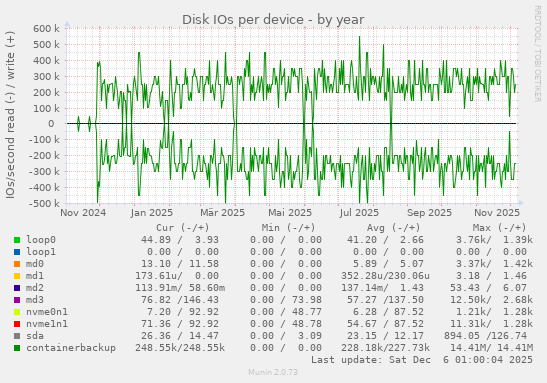The width and height of the screenshot is (547, 383).
Task: Click the Jul 2025 x-axis label
Action: [x=359, y=213]
